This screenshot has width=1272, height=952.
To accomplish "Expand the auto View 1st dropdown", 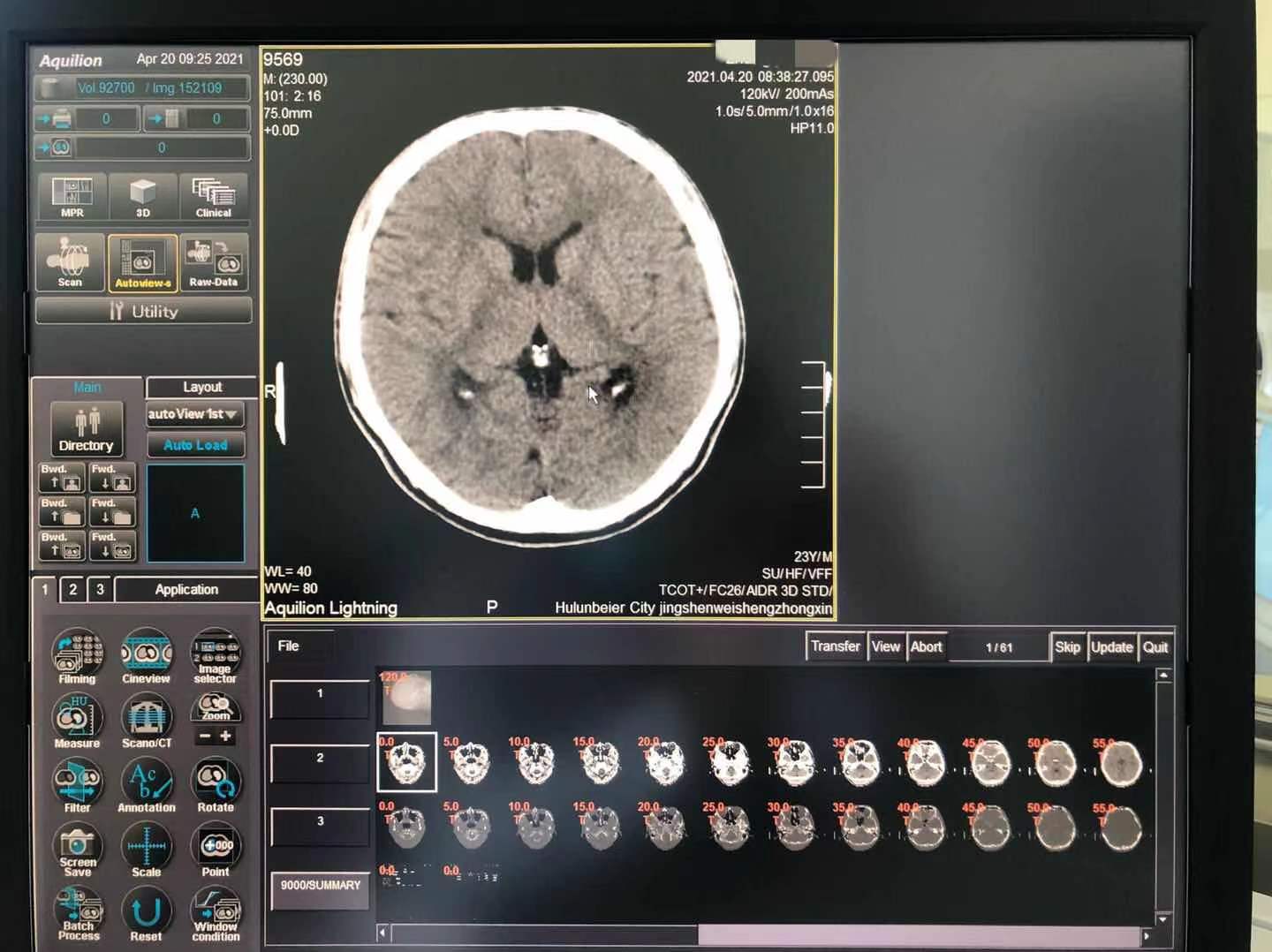I will point(194,414).
